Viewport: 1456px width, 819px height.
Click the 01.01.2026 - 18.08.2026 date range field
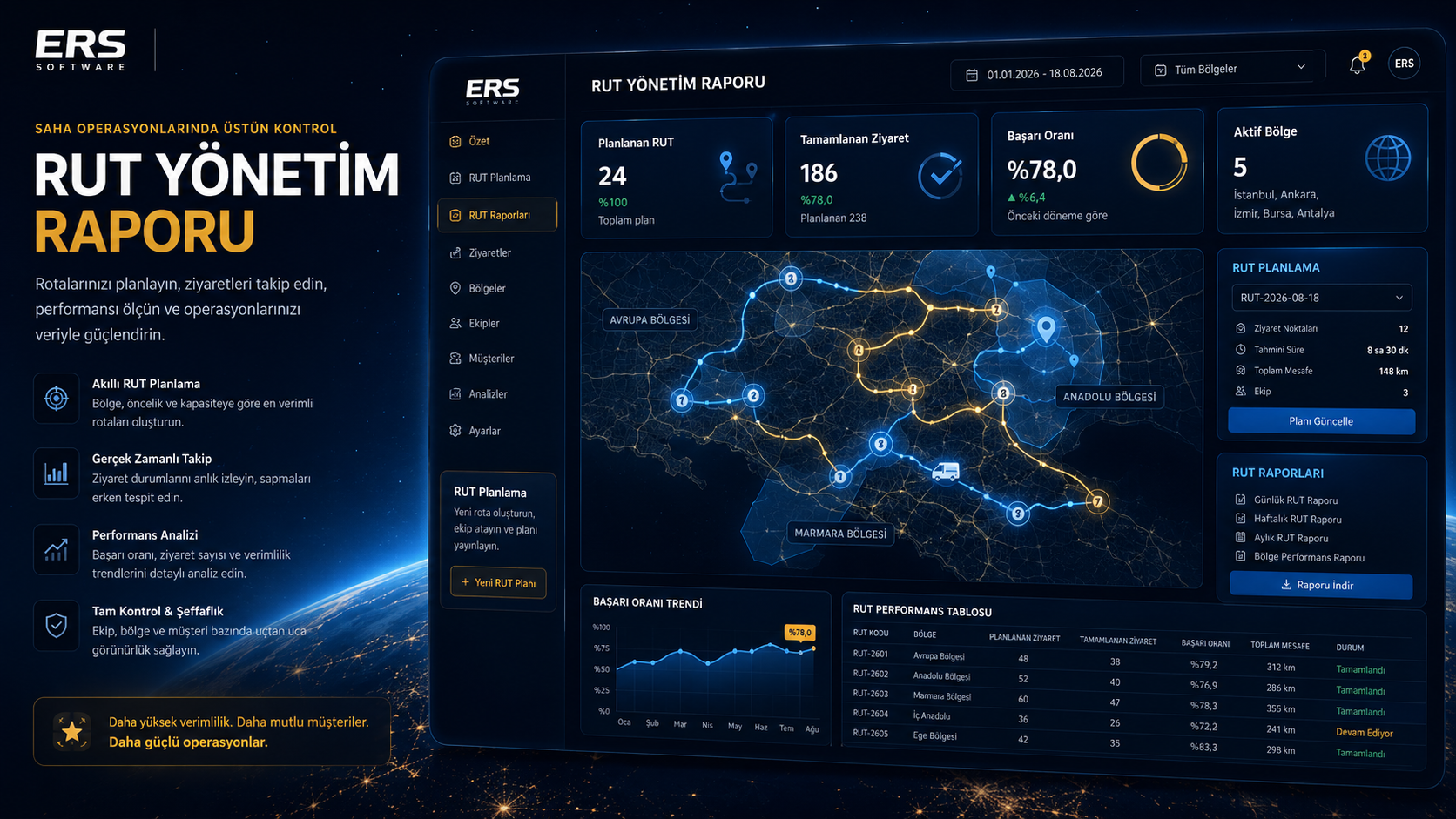pos(1036,73)
